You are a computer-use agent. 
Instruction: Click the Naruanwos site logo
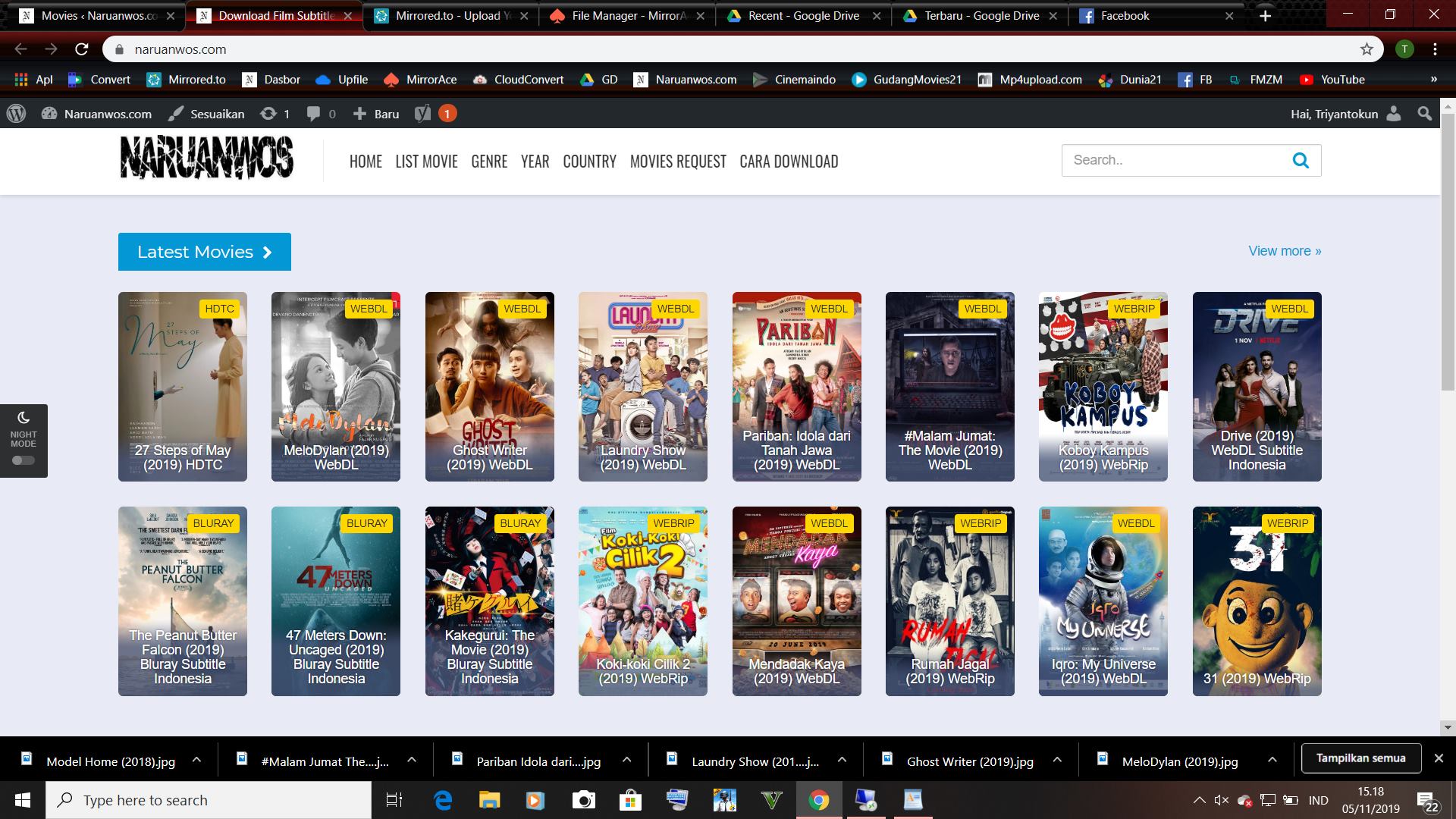pyautogui.click(x=206, y=158)
